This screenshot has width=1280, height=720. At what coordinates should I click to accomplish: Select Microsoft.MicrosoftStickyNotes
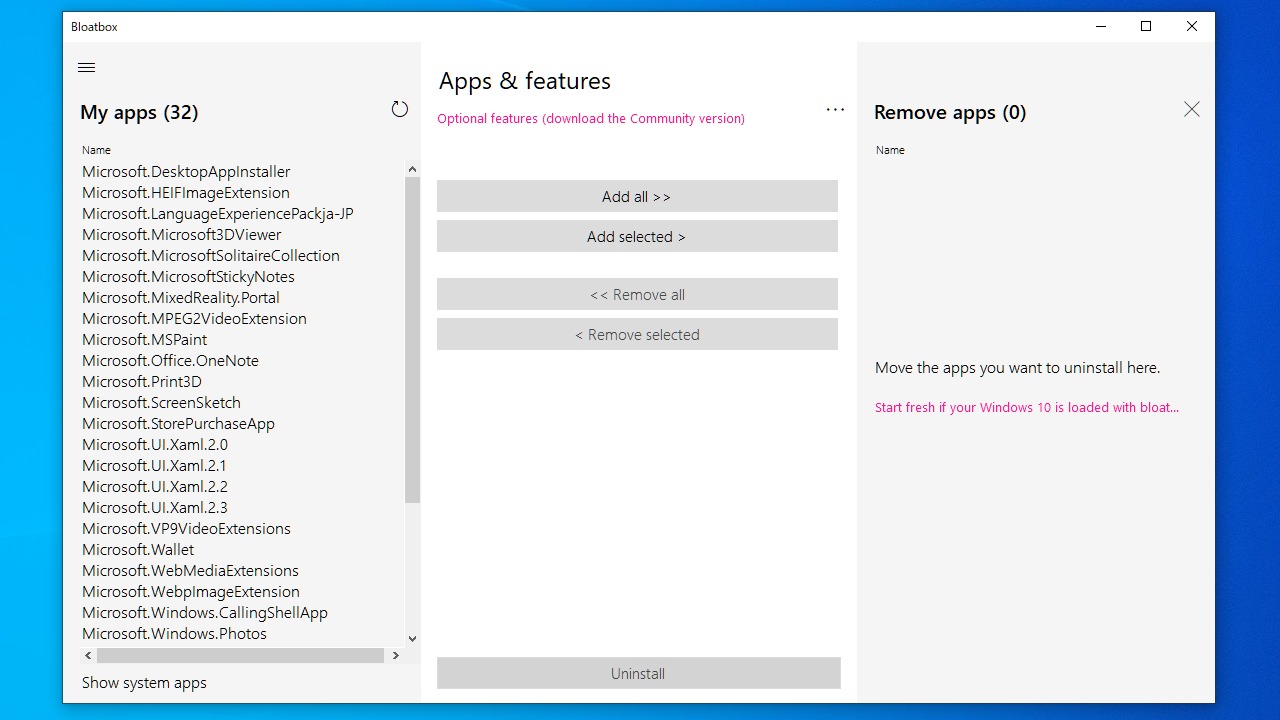tap(188, 277)
